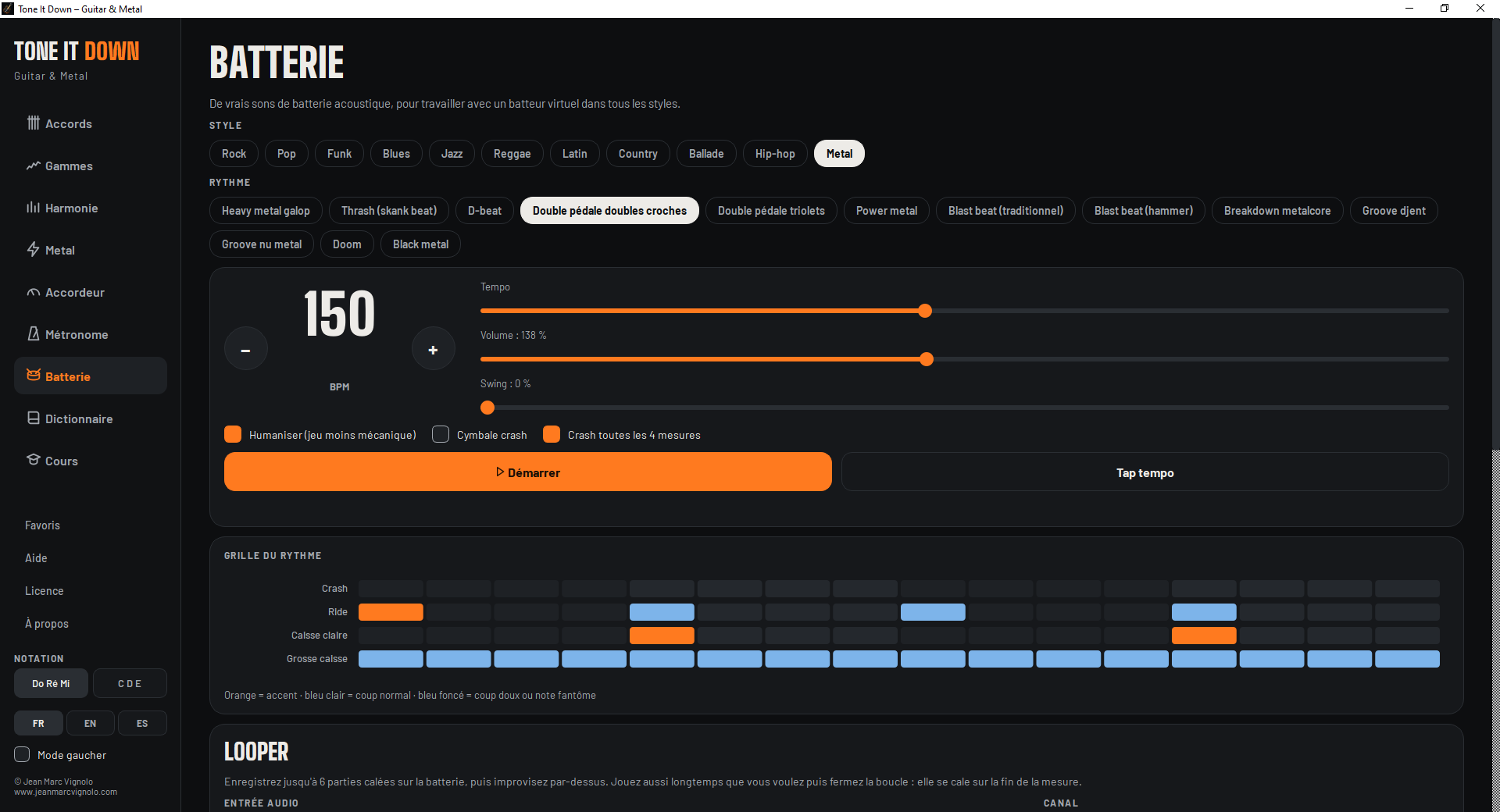
Task: Pick the Blast beat (hammer) rhythm
Action: (1144, 211)
